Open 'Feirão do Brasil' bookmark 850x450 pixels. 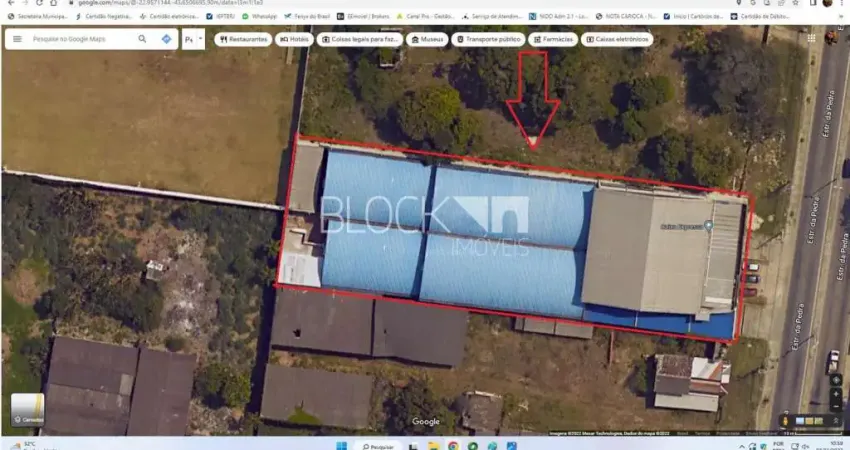coord(307,17)
